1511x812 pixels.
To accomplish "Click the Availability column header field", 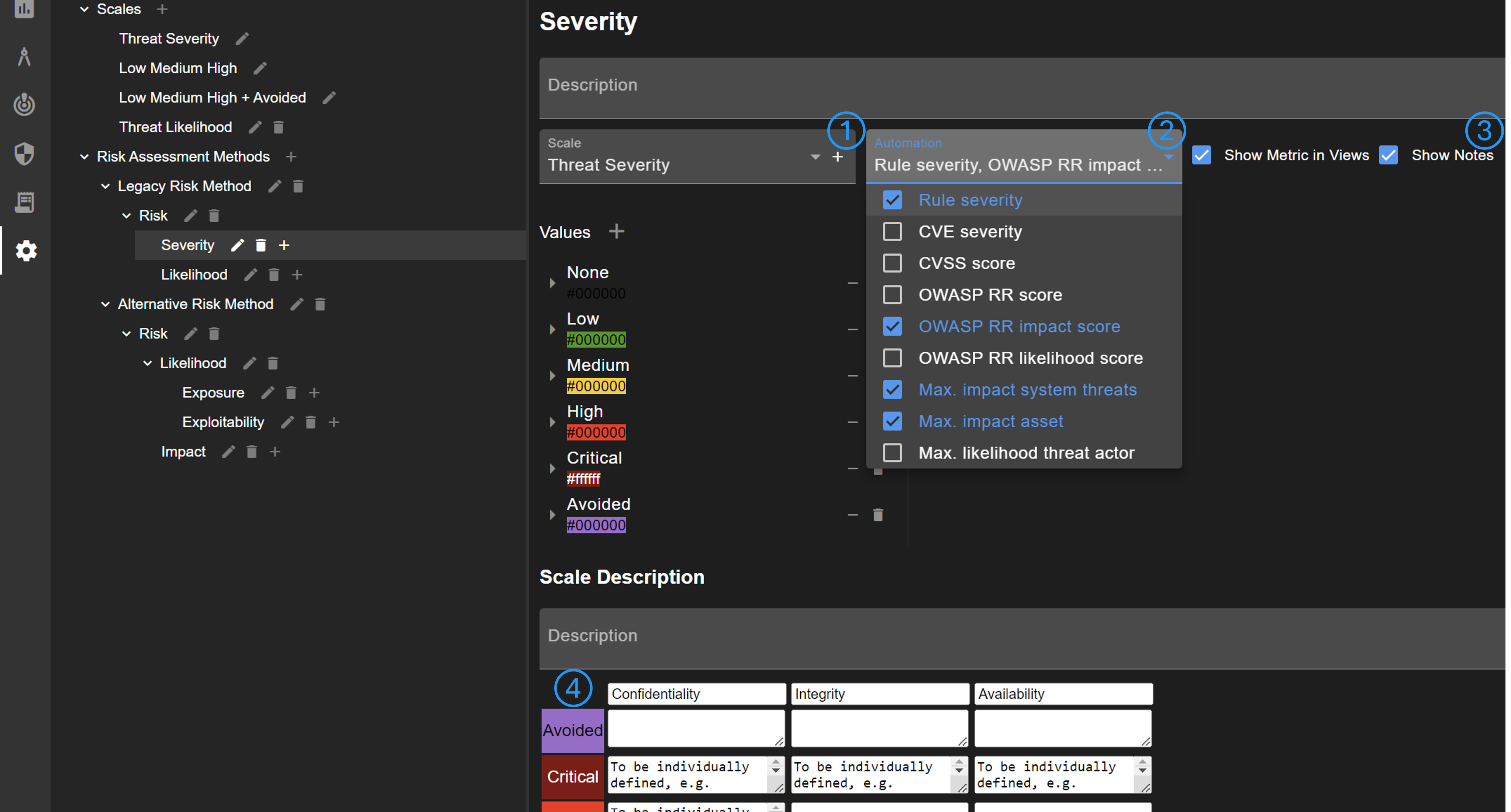I will [x=1063, y=694].
